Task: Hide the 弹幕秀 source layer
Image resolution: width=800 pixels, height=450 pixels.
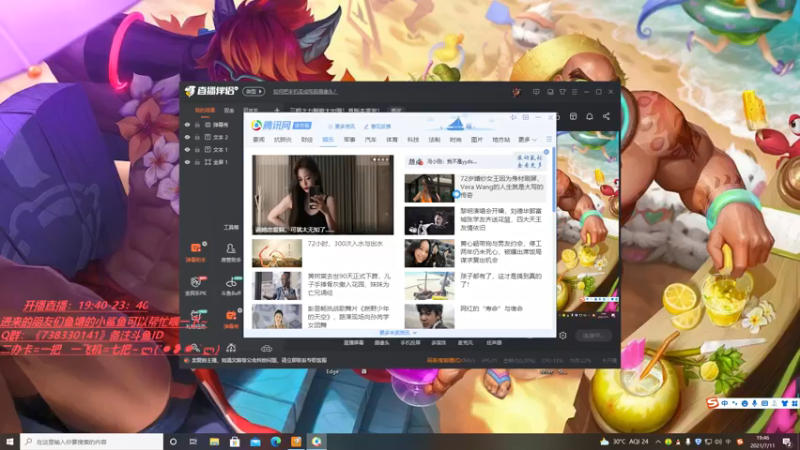Action: pos(187,124)
